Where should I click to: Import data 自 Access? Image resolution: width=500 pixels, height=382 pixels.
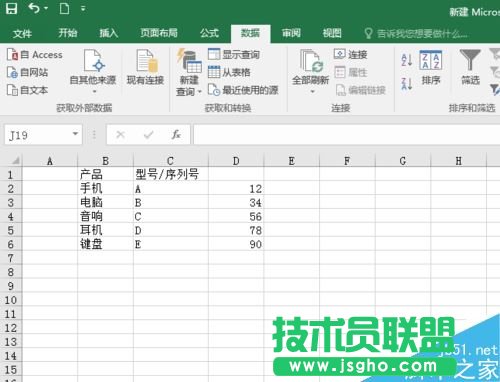35,55
